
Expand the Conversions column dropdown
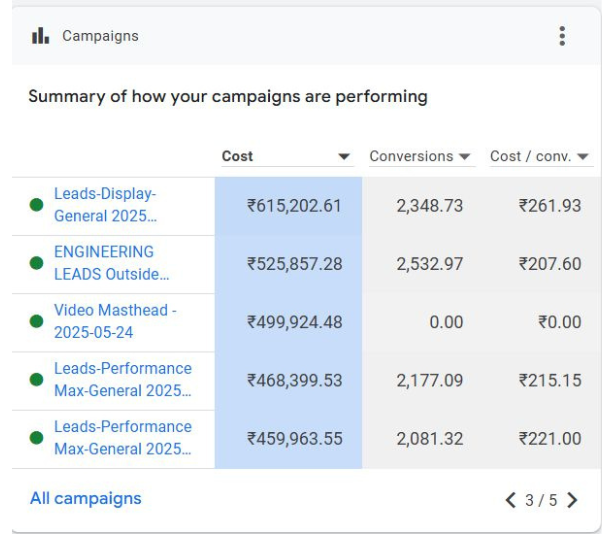click(464, 157)
